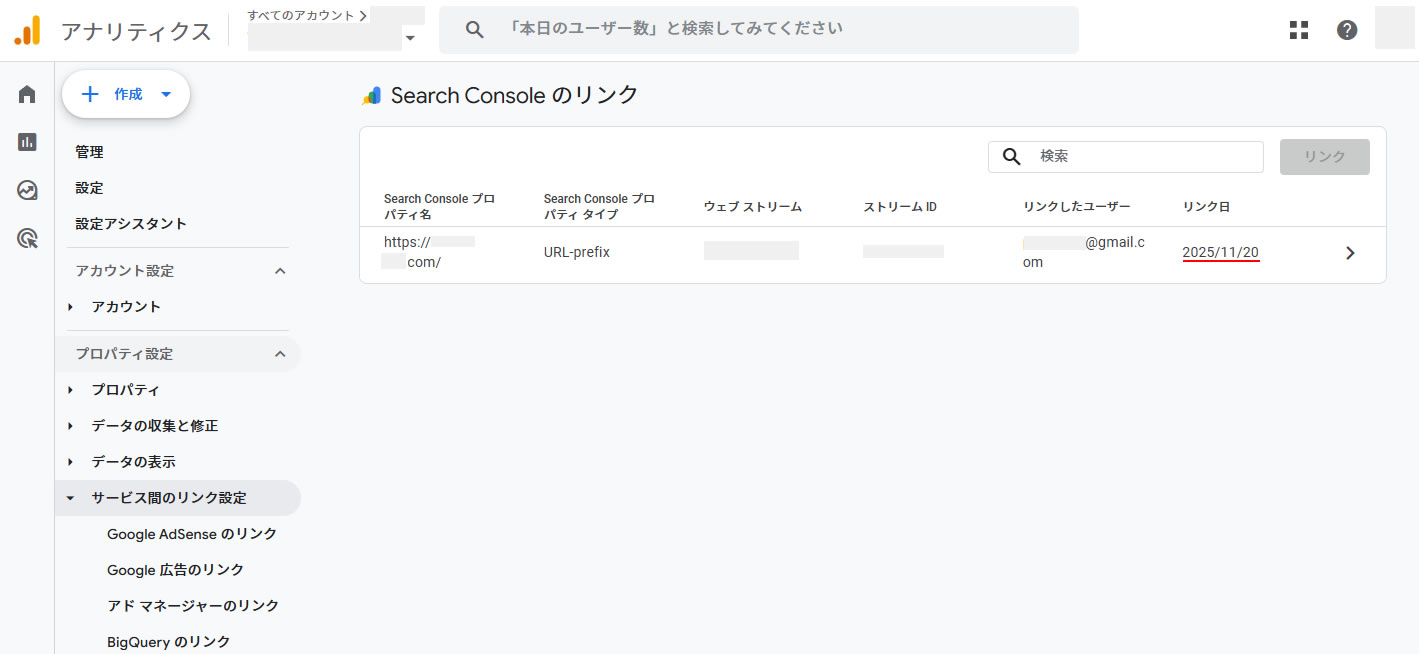Image resolution: width=1419 pixels, height=654 pixels.
Task: Open the account switcher dropdown arrow
Action: 410,37
